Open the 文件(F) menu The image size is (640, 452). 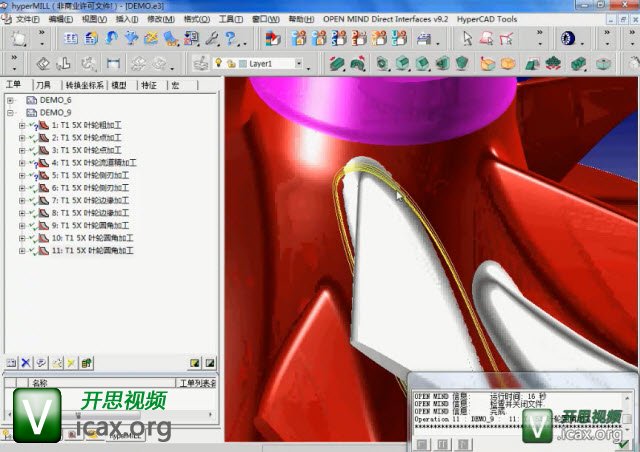click(x=28, y=19)
